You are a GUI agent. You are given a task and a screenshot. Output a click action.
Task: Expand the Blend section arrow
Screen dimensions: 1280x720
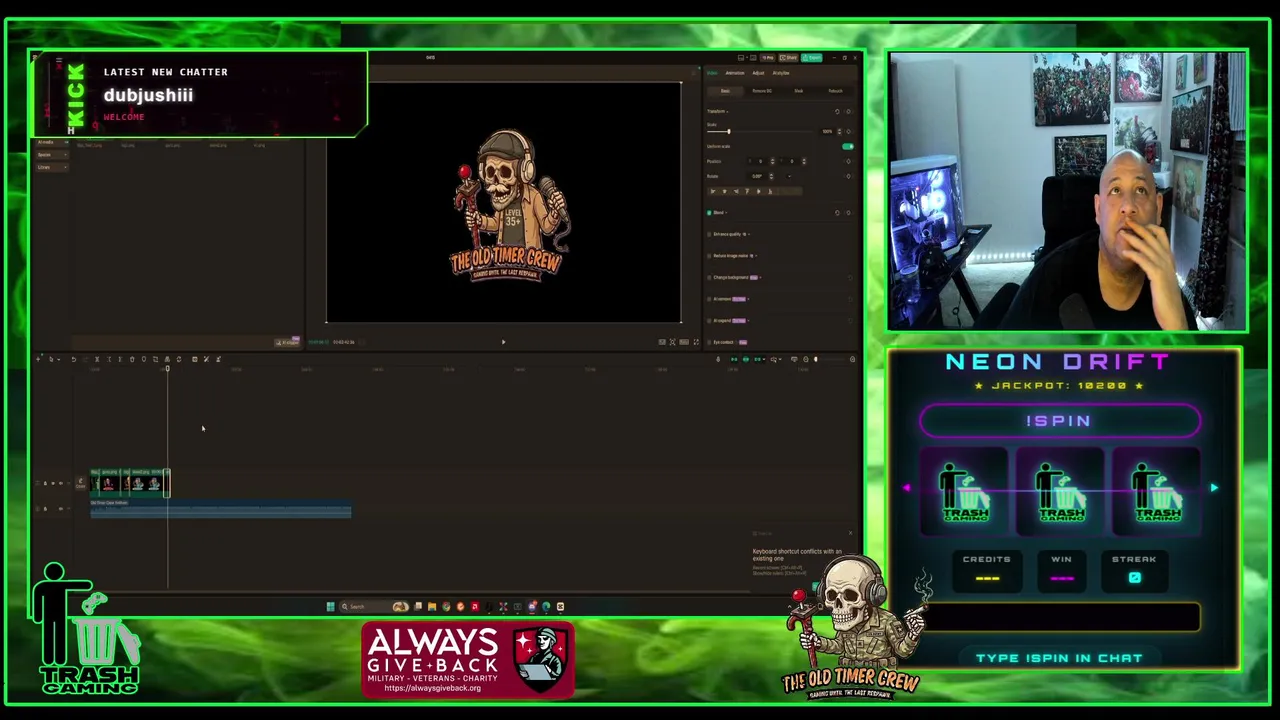click(726, 213)
